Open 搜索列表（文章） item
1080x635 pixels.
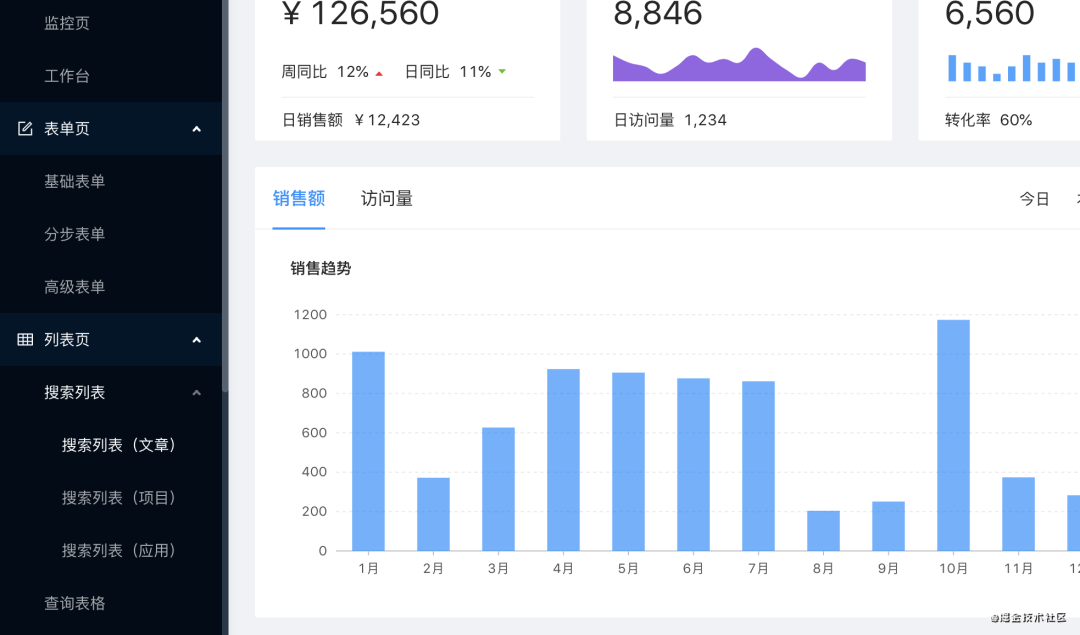point(118,445)
